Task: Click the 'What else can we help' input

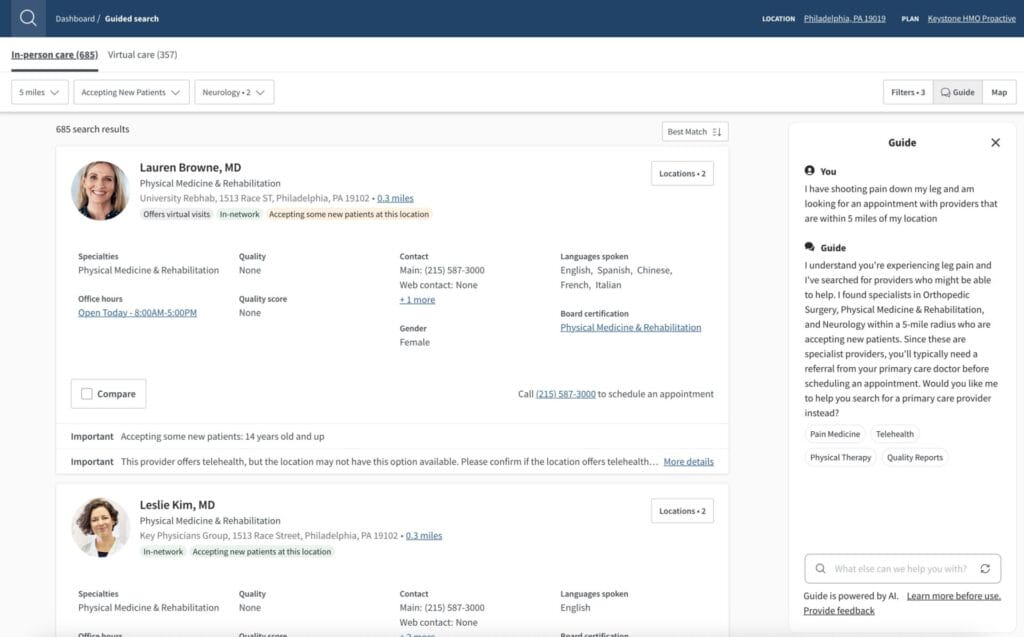Action: pyautogui.click(x=900, y=569)
